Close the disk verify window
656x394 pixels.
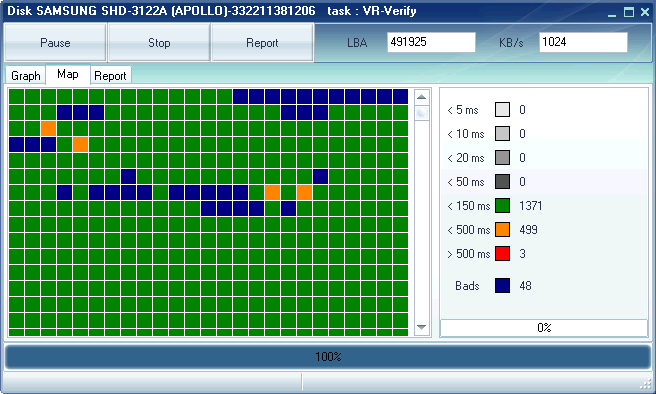pyautogui.click(x=645, y=12)
